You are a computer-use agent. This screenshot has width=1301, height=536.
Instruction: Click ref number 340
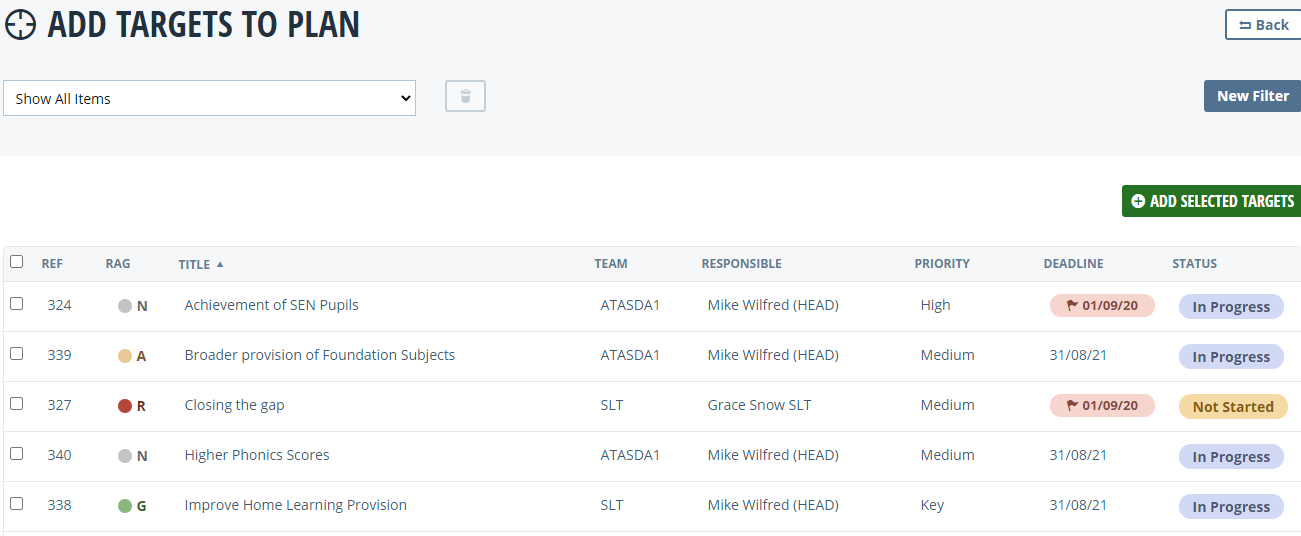[x=59, y=455]
